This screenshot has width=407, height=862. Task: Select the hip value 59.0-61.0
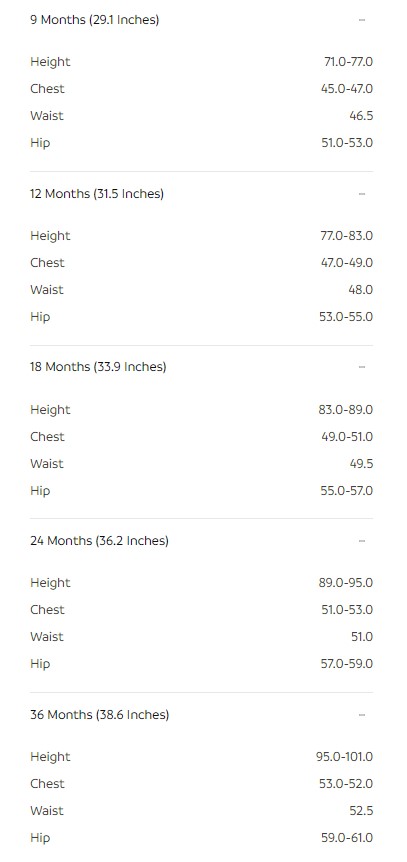pyautogui.click(x=347, y=838)
